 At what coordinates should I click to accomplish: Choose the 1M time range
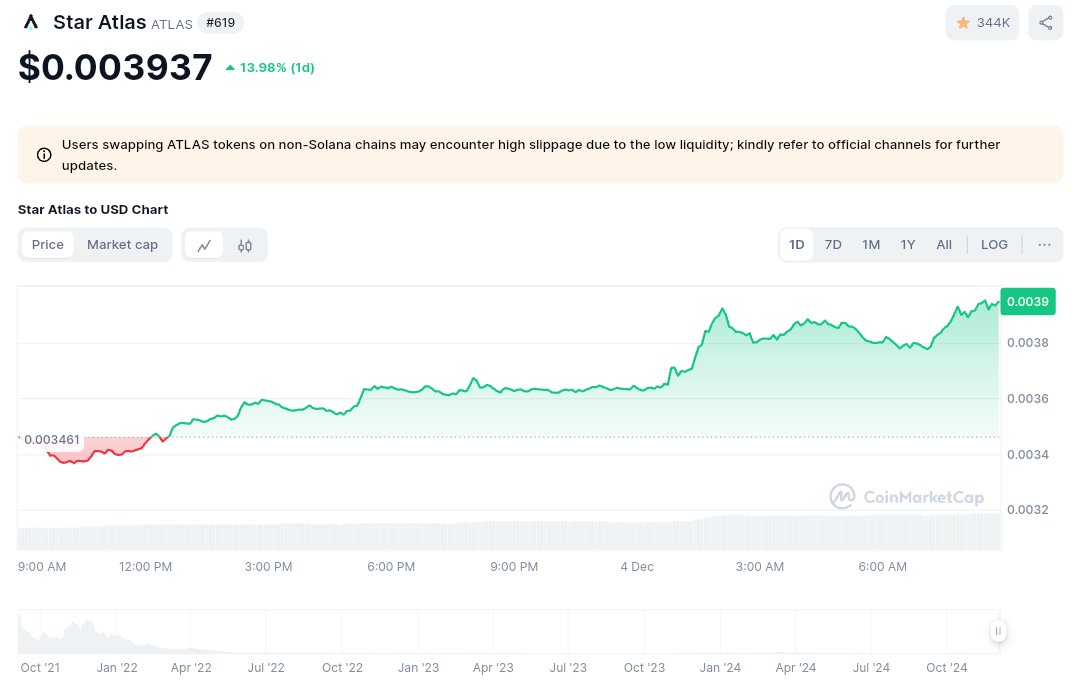[871, 245]
